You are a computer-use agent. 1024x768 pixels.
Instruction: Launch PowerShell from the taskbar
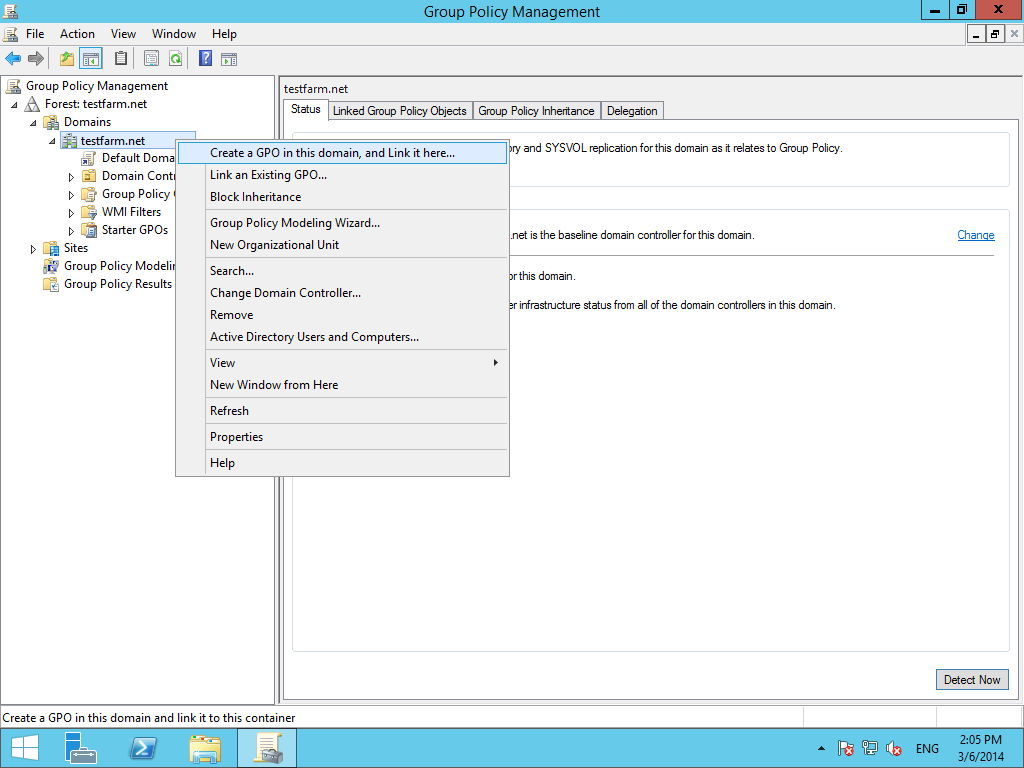pyautogui.click(x=143, y=748)
